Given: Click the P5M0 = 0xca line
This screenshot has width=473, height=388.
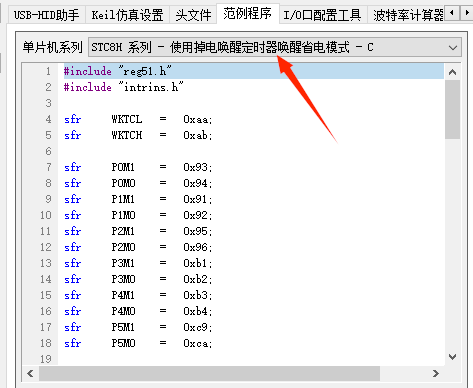Looking at the screenshot, I should point(138,343).
